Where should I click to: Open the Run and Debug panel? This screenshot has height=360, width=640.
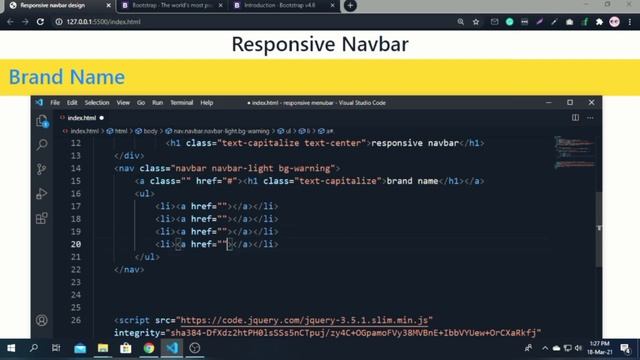[x=42, y=193]
